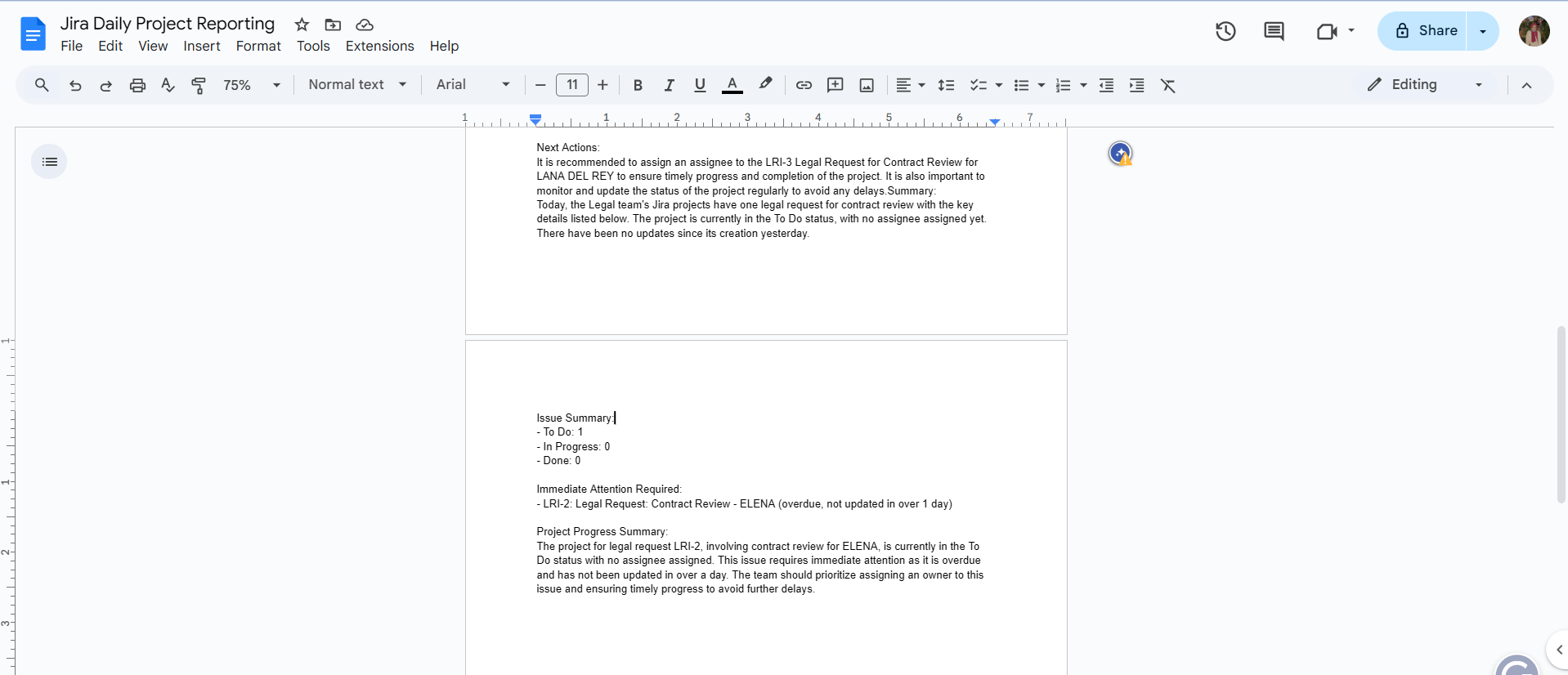Image resolution: width=1568 pixels, height=675 pixels.
Task: Rename the Jira Daily Project Reporting title
Action: pyautogui.click(x=168, y=24)
